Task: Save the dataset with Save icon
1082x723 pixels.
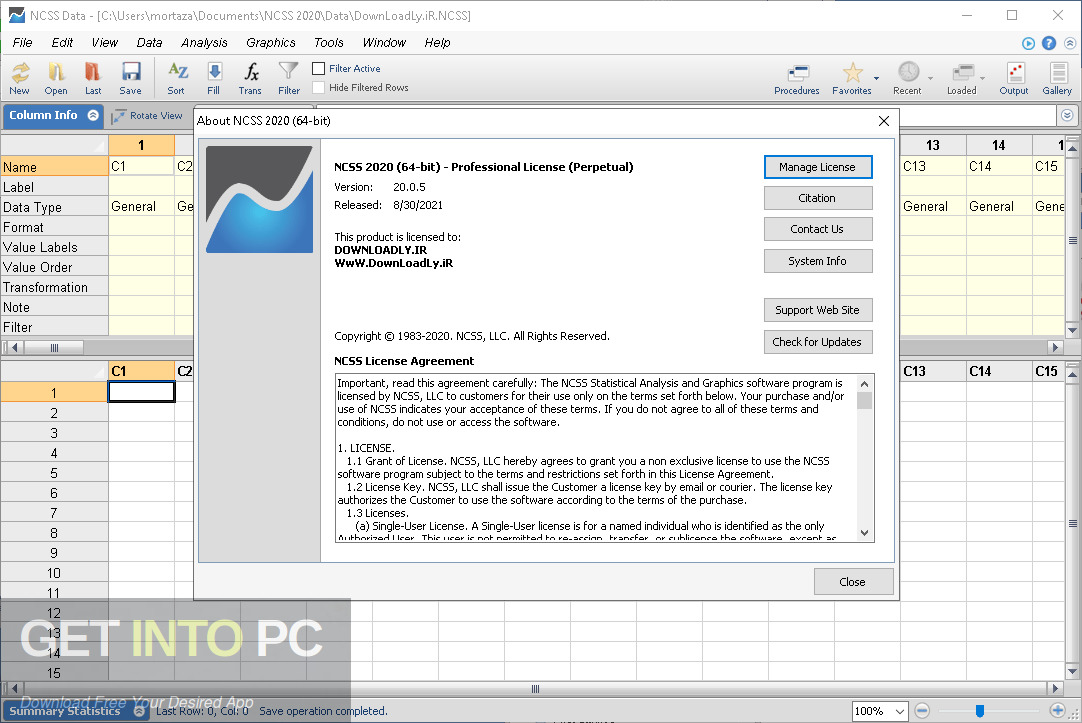Action: click(130, 77)
